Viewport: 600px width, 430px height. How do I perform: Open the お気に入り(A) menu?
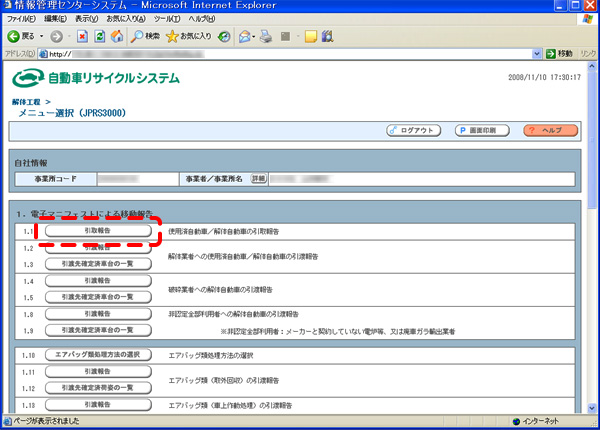[x=126, y=19]
